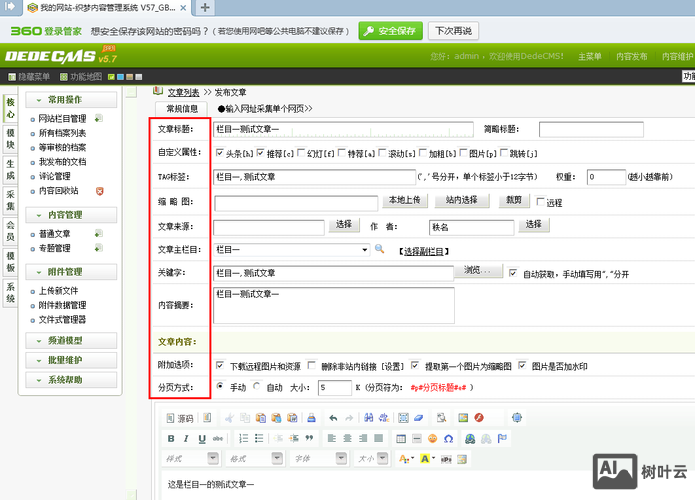Open 主菜单 in the top bar
The width and height of the screenshot is (695, 500).
pos(590,57)
